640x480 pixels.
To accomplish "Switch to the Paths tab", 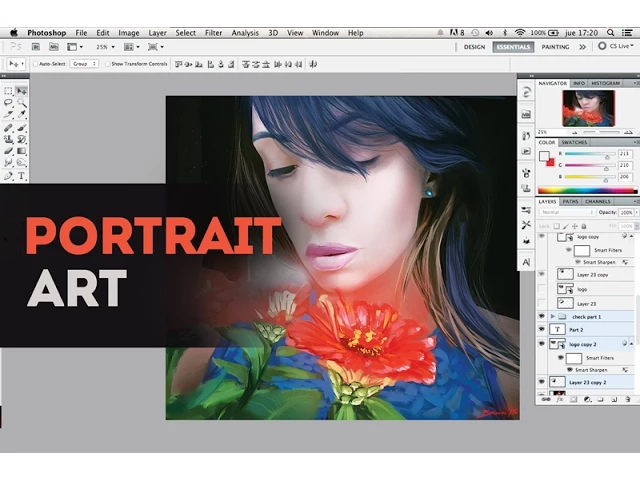I will (x=570, y=202).
